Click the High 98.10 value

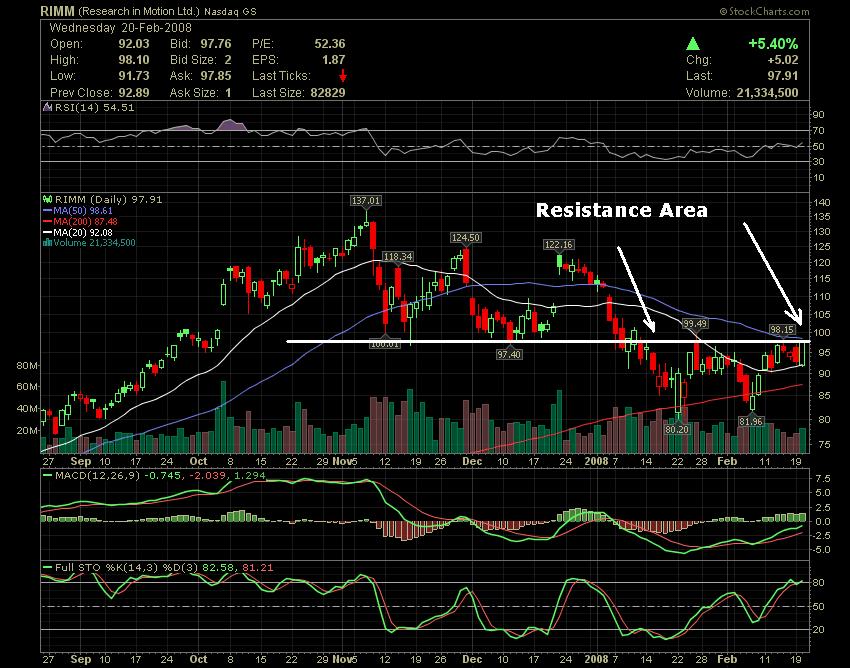click(134, 60)
